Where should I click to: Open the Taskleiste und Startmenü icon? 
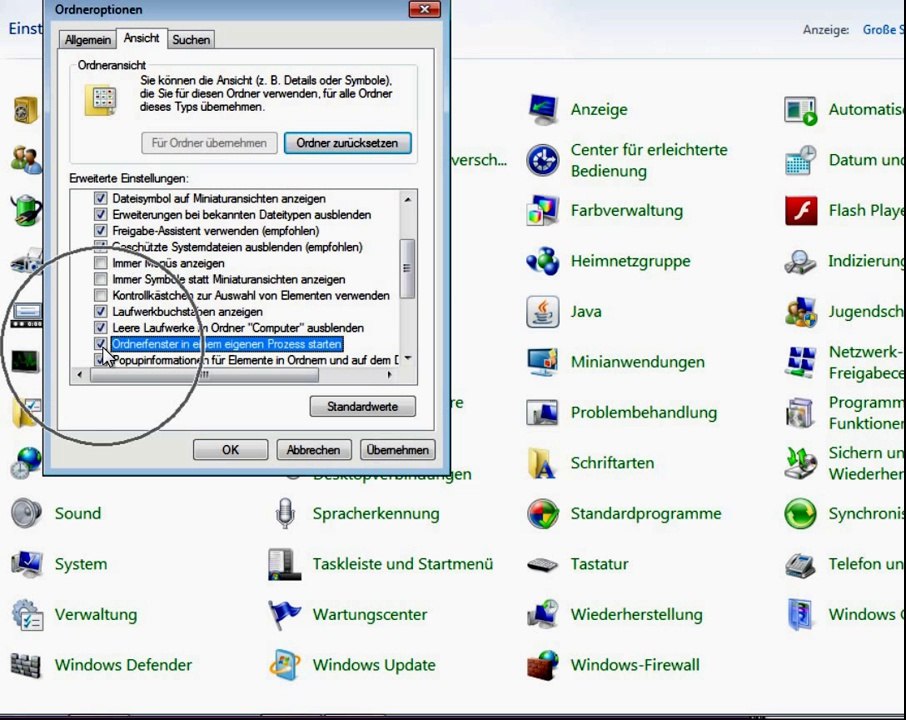coord(285,564)
